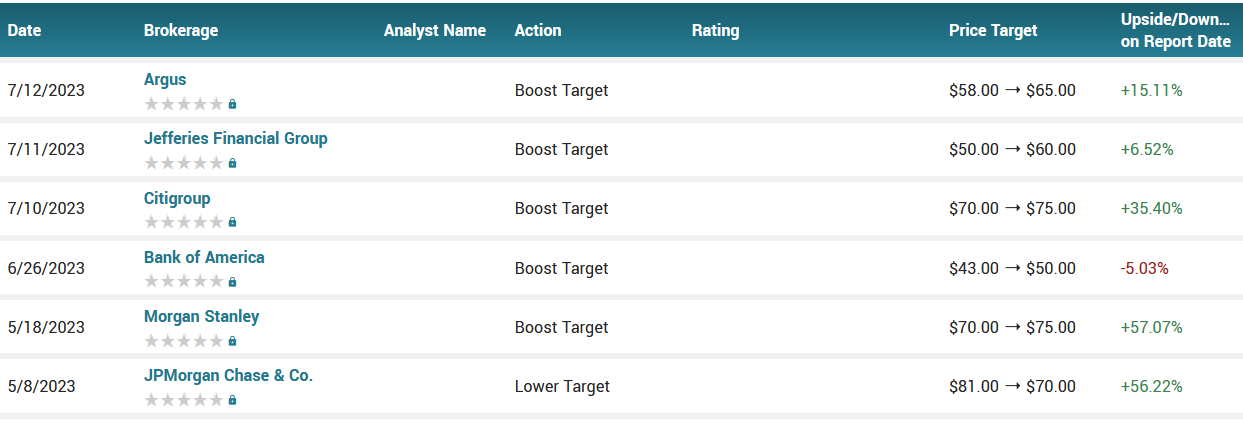This screenshot has width=1243, height=424.
Task: Open the Morgan Stanley brokerage link
Action: 201,317
